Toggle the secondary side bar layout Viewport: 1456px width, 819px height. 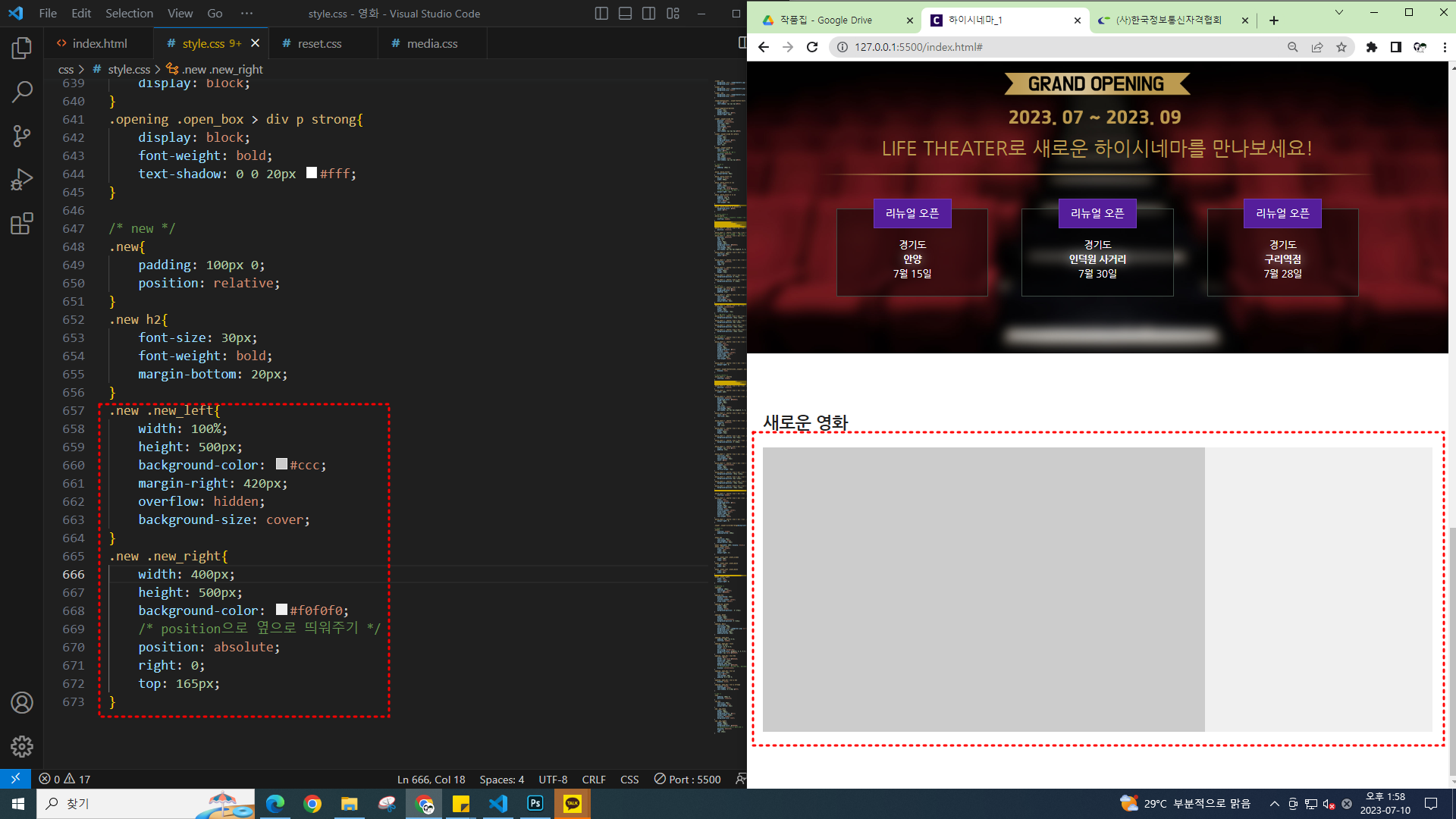click(649, 14)
